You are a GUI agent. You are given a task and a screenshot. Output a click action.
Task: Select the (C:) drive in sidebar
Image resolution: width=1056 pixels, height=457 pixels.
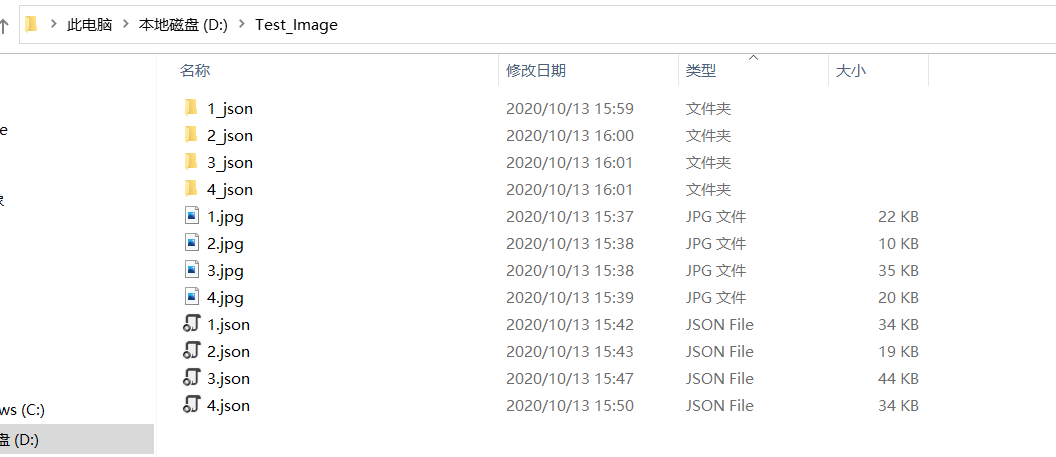pos(22,409)
